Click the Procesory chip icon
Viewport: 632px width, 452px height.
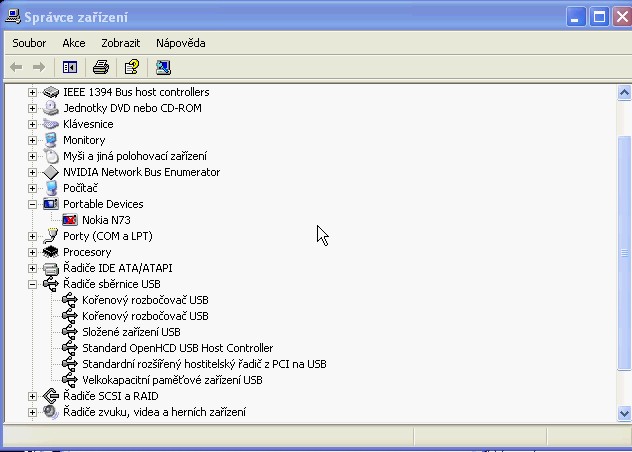51,252
